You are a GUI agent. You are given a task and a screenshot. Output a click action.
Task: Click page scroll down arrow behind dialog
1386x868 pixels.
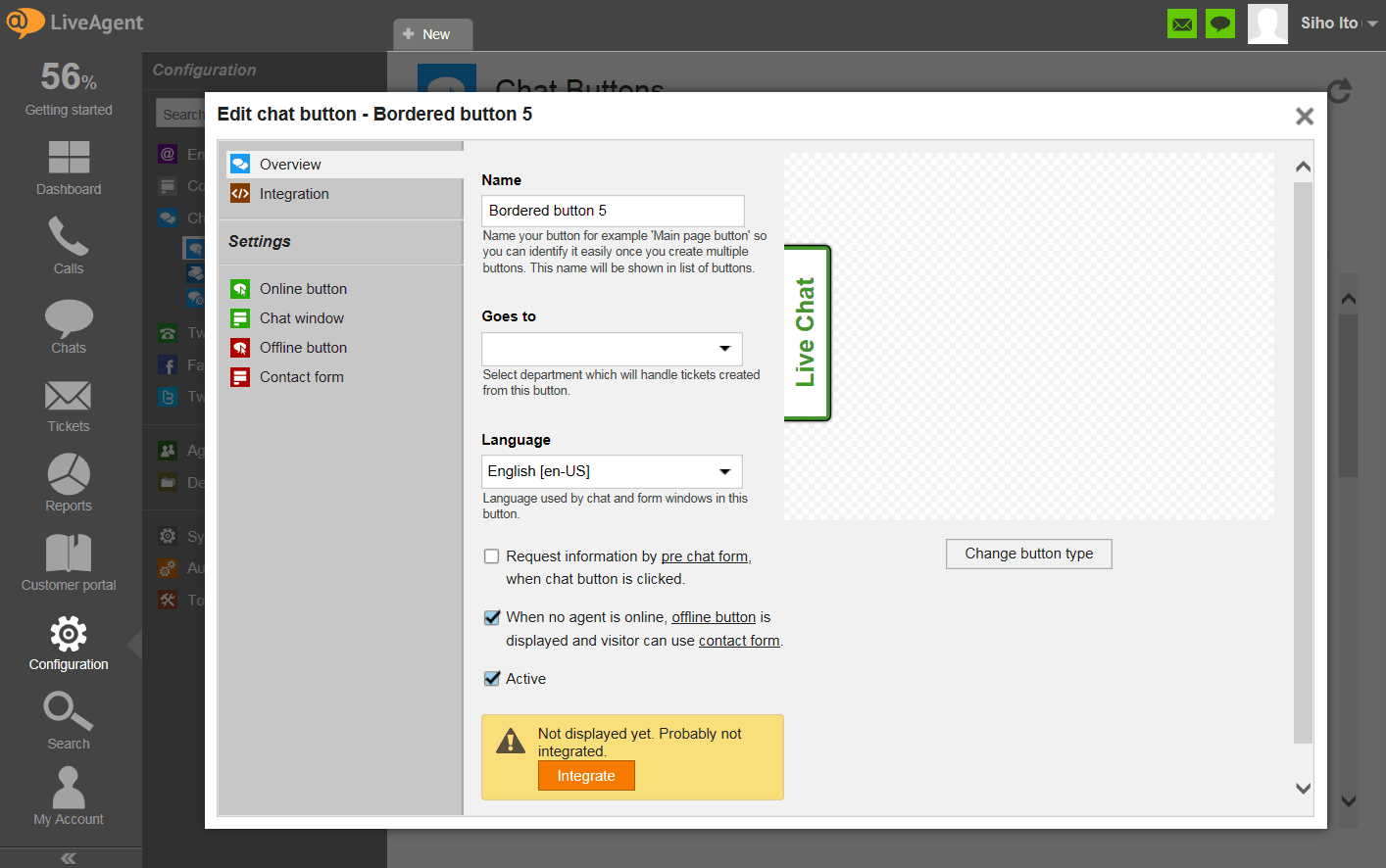[1349, 801]
